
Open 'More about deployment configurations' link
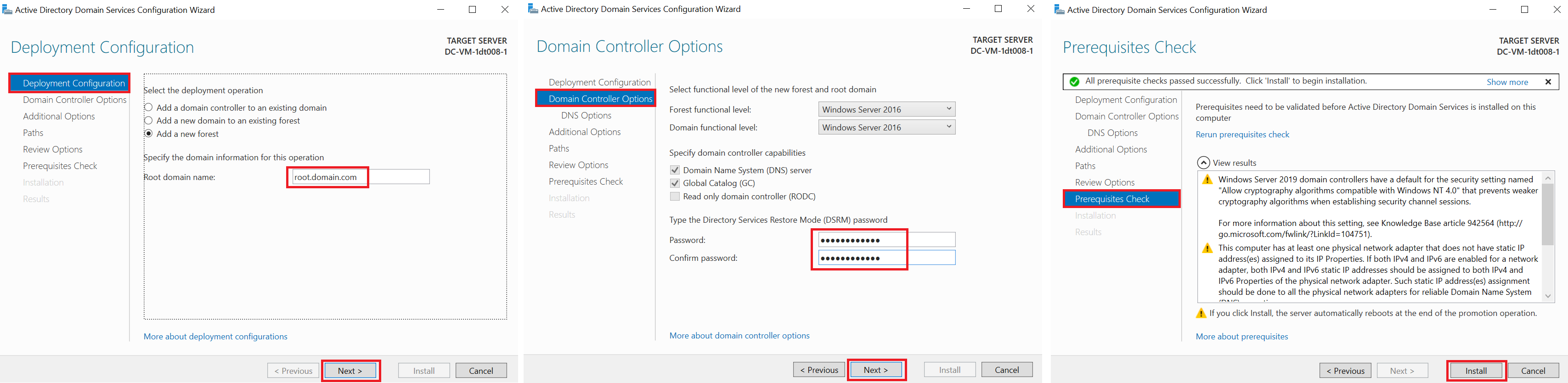click(x=215, y=336)
